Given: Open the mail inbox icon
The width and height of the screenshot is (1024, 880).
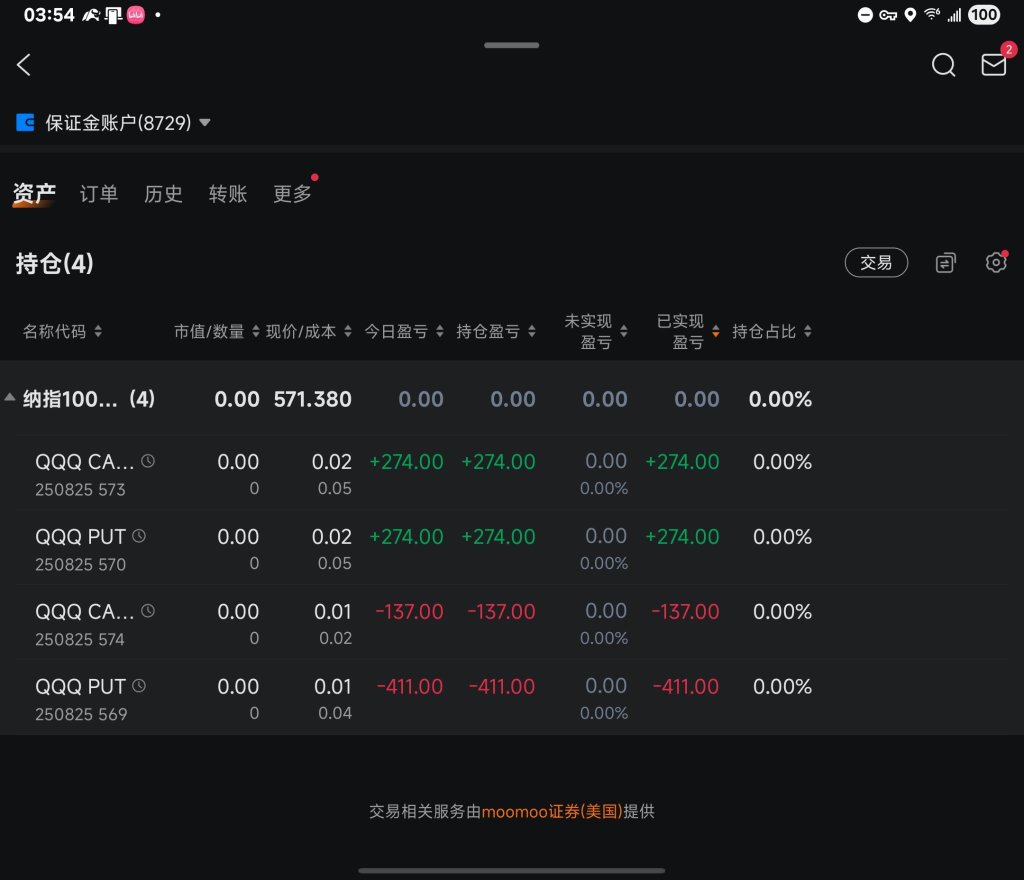Looking at the screenshot, I should click(x=993, y=65).
